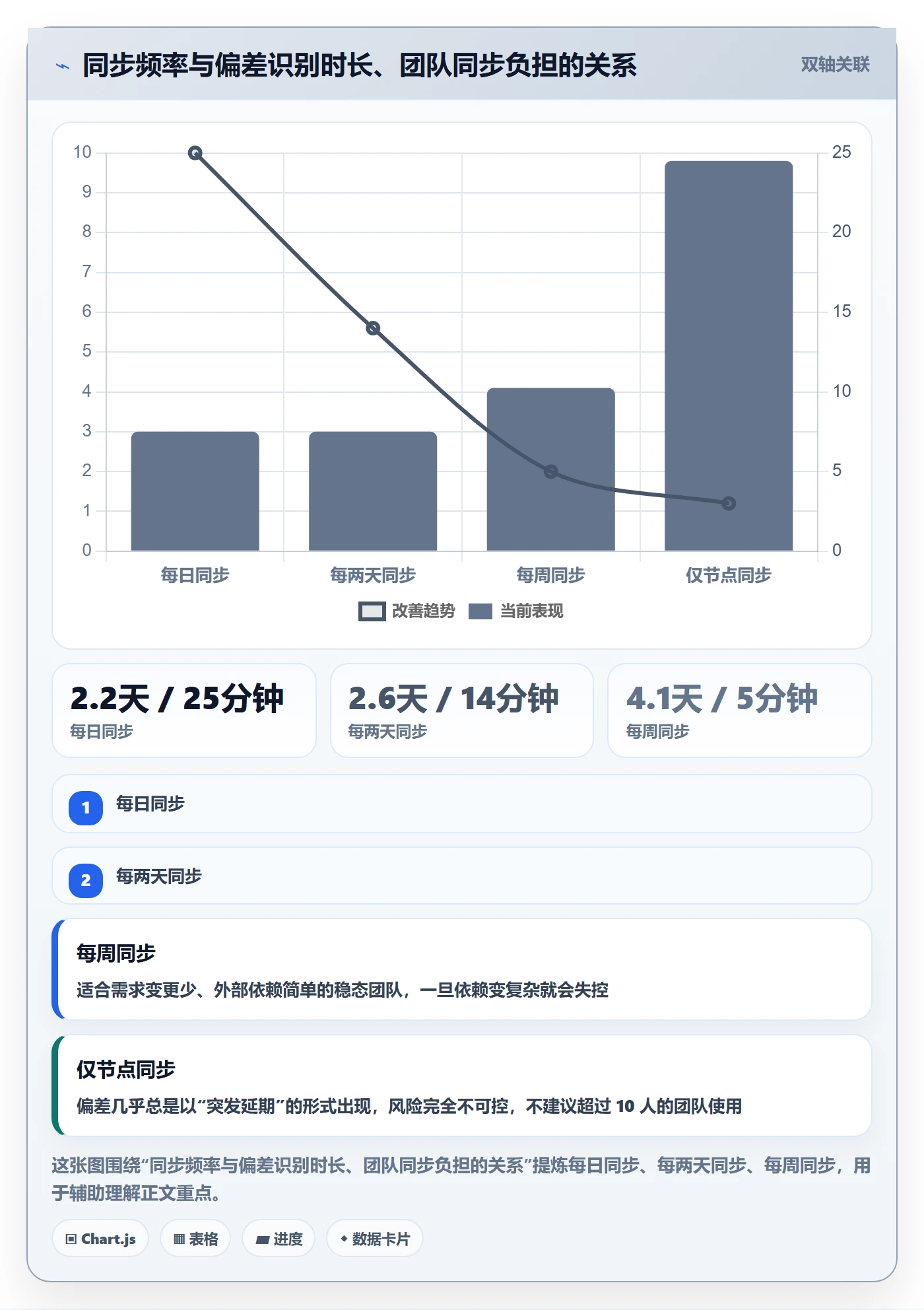Click the tall 仅节点同步 bar

click(x=729, y=356)
